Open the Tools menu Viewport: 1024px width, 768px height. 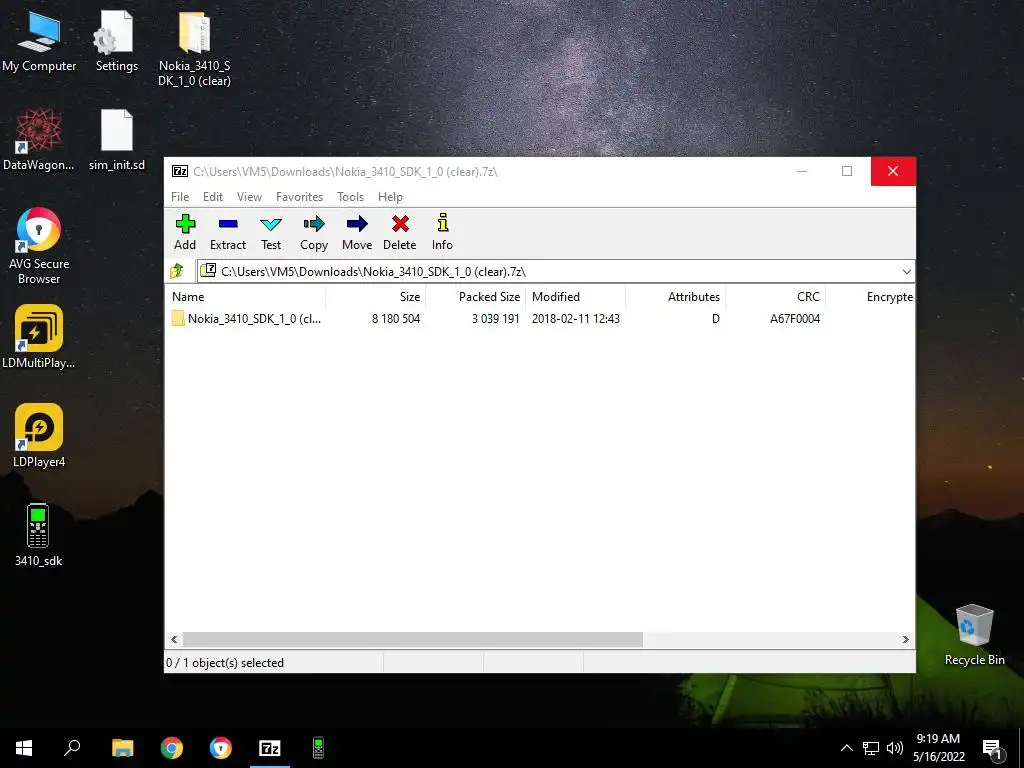coord(351,197)
